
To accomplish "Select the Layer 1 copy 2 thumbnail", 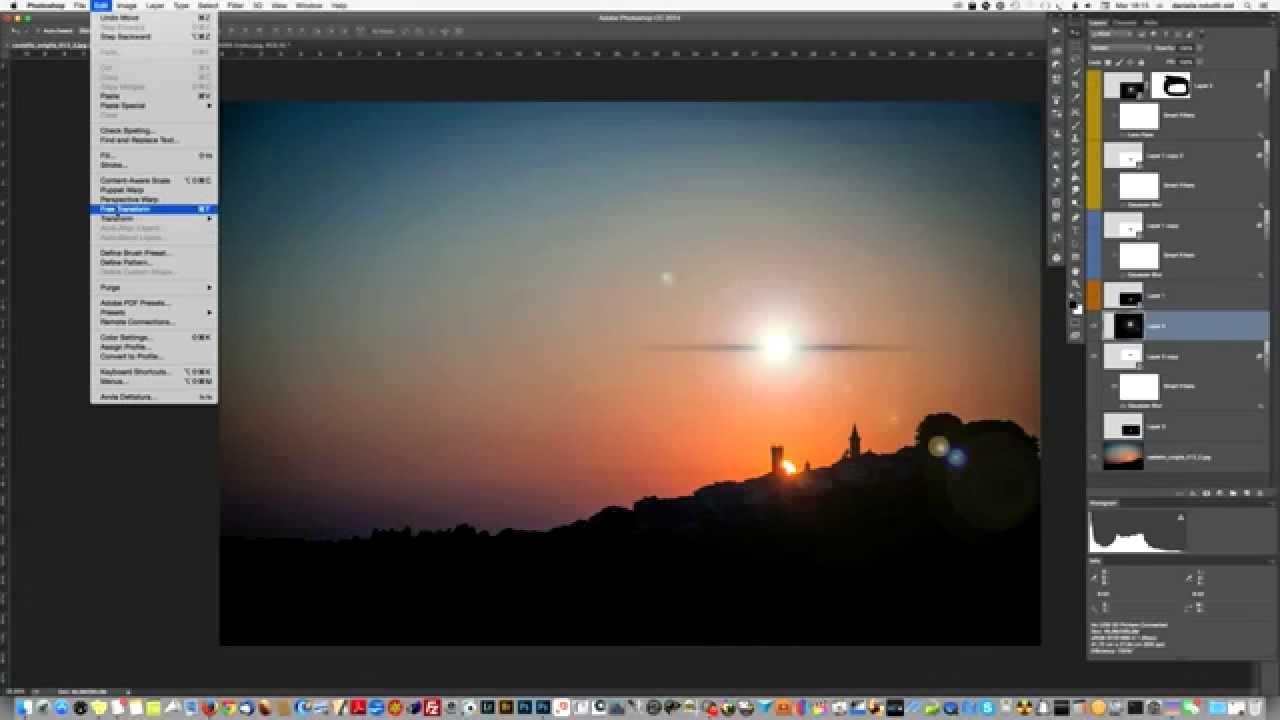I will click(x=1123, y=155).
